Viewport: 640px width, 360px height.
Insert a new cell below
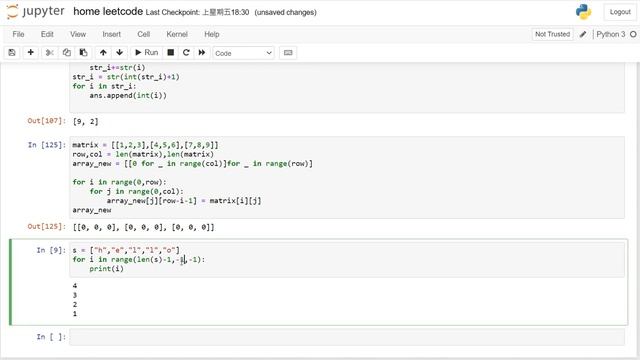[x=31, y=53]
